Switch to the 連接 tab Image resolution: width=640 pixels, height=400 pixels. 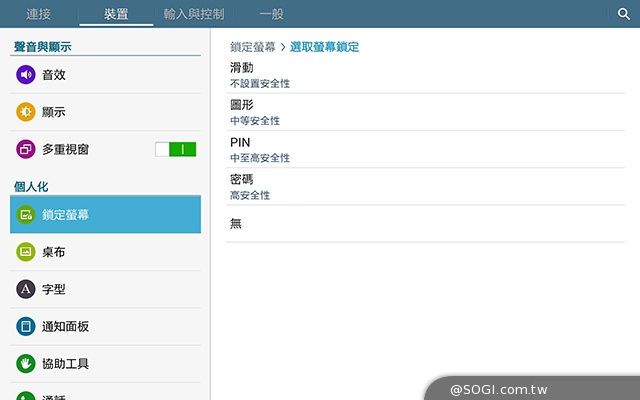coord(39,14)
